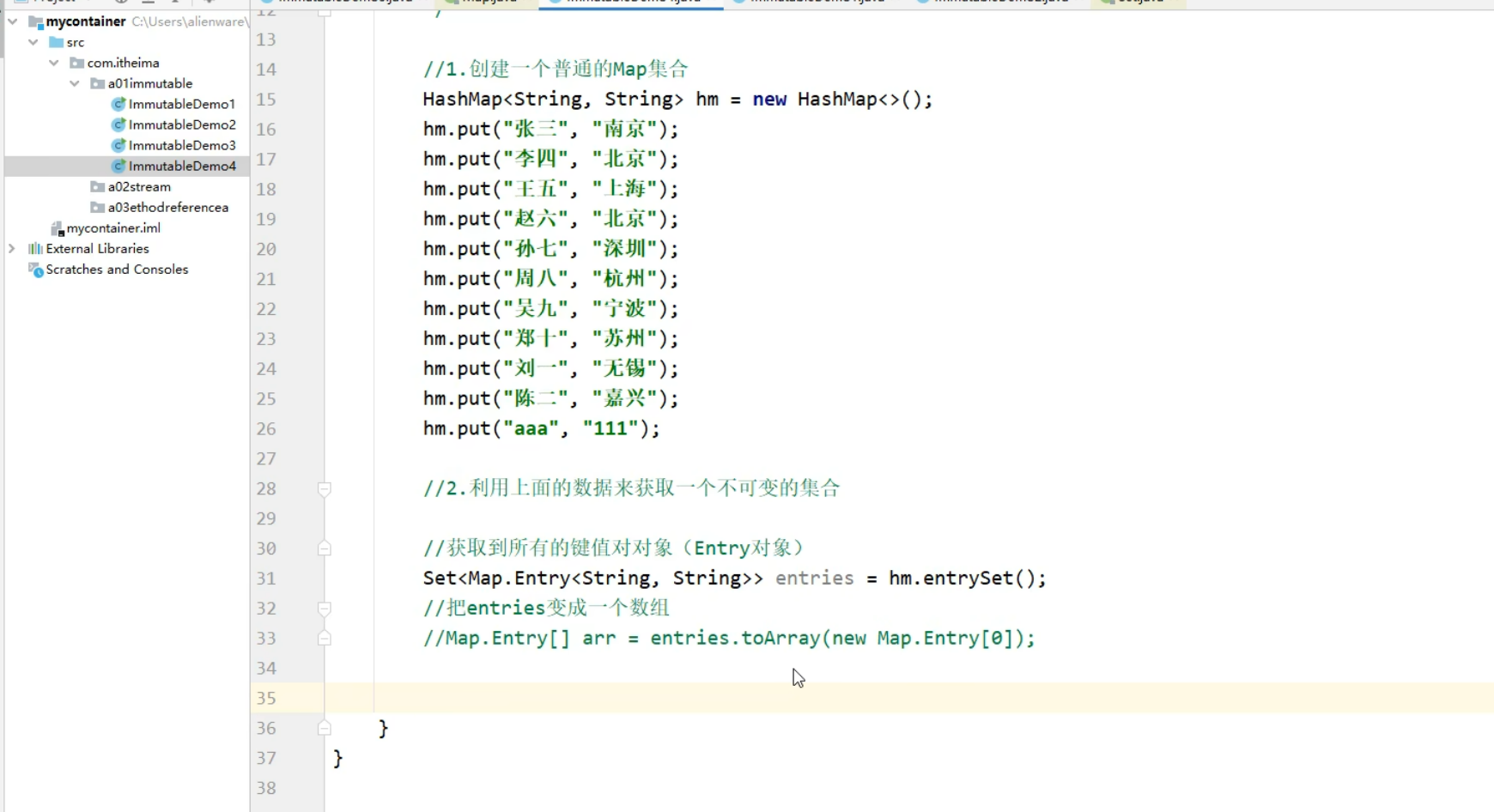The width and height of the screenshot is (1494, 812).
Task: Click the Project panel settings gear icon
Action: pyautogui.click(x=120, y=2)
